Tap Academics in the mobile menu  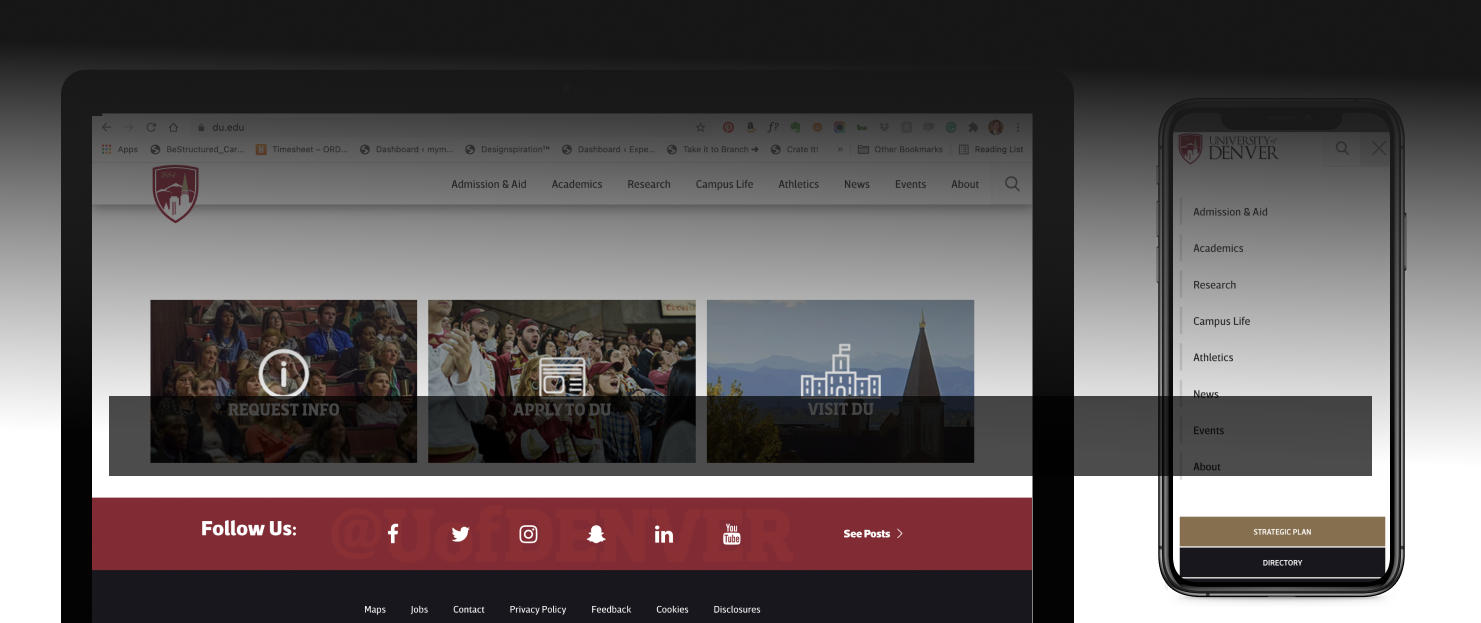[1218, 248]
